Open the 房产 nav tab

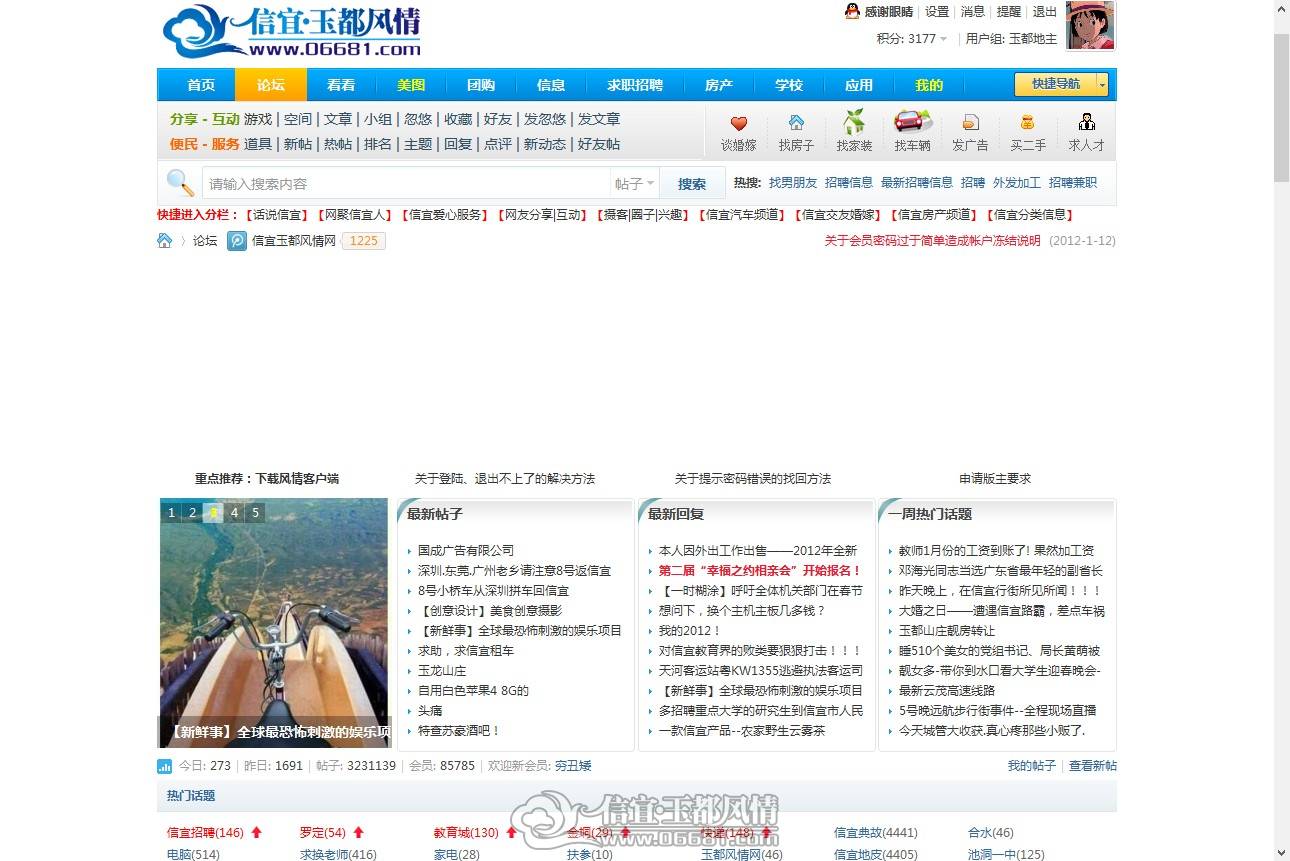point(719,85)
